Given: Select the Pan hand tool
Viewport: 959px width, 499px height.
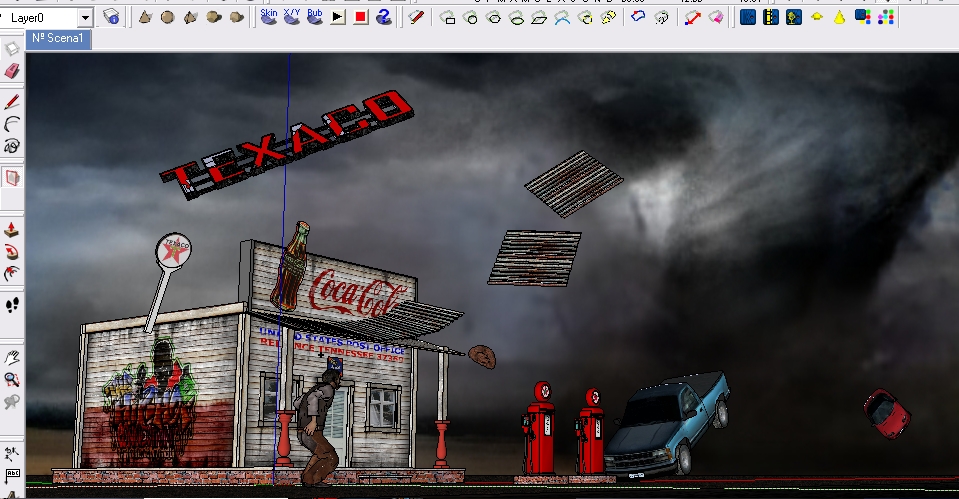Looking at the screenshot, I should pyautogui.click(x=12, y=356).
